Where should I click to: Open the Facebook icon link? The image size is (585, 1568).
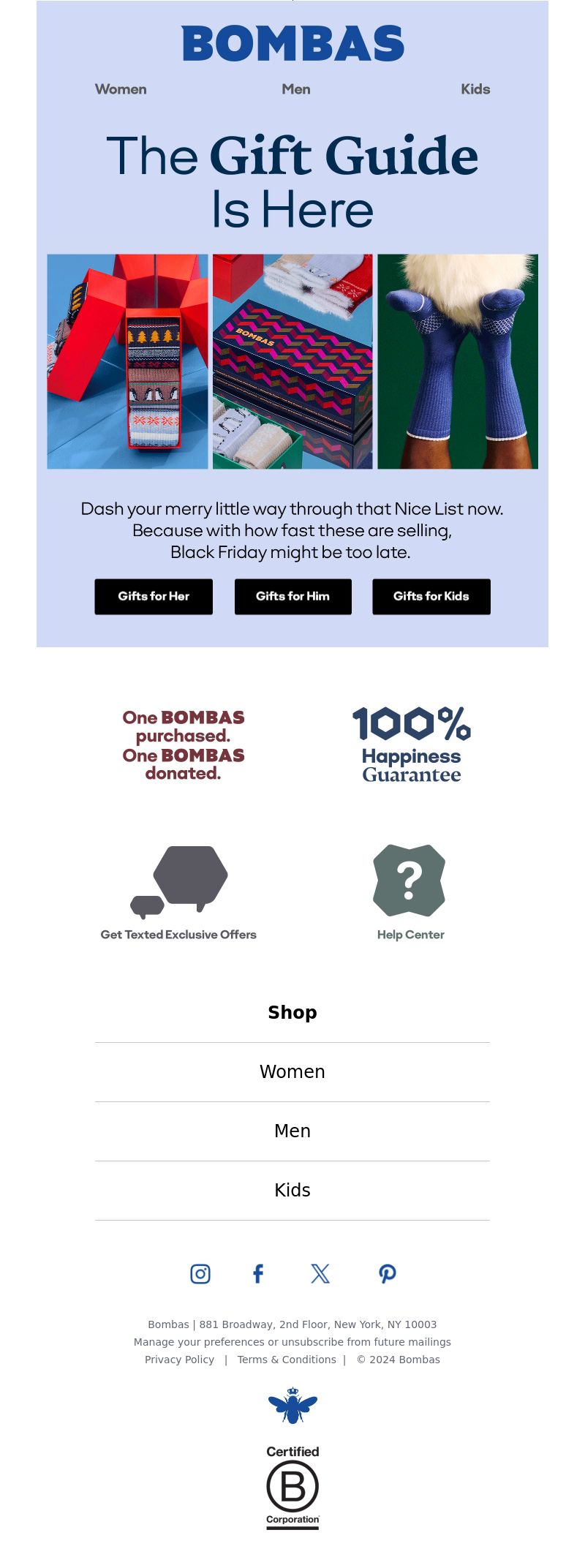coord(258,1274)
